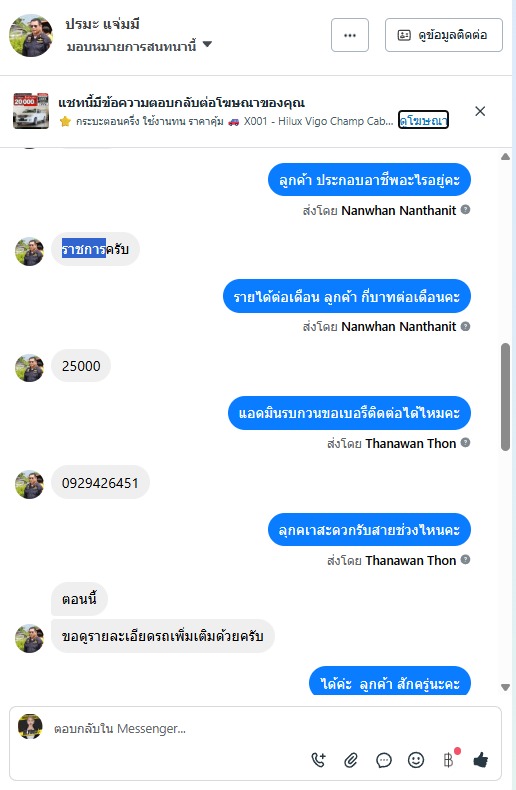
Task: Click the Hilux Vigo ad thumbnail
Action: point(31,111)
